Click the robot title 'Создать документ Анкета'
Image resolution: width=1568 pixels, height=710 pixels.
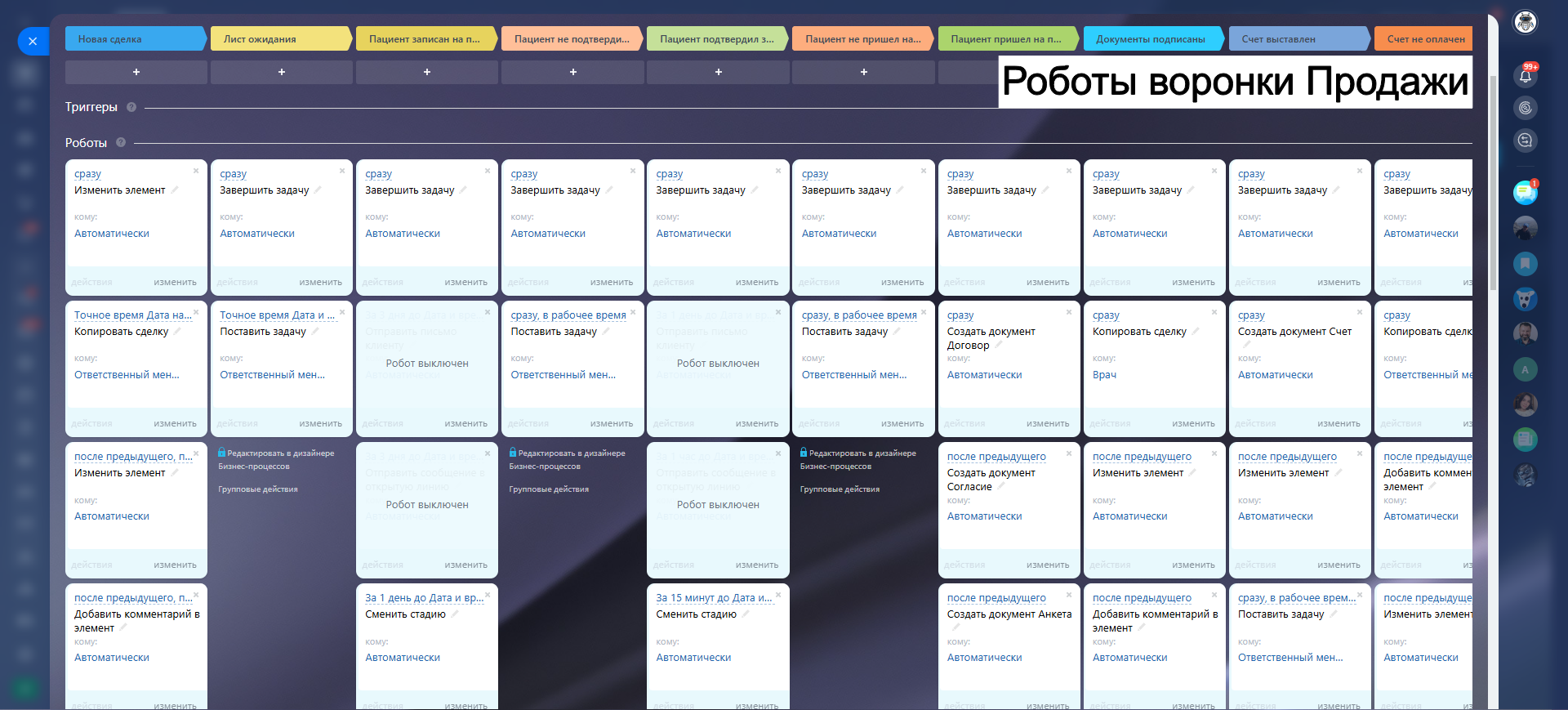[x=1009, y=614]
